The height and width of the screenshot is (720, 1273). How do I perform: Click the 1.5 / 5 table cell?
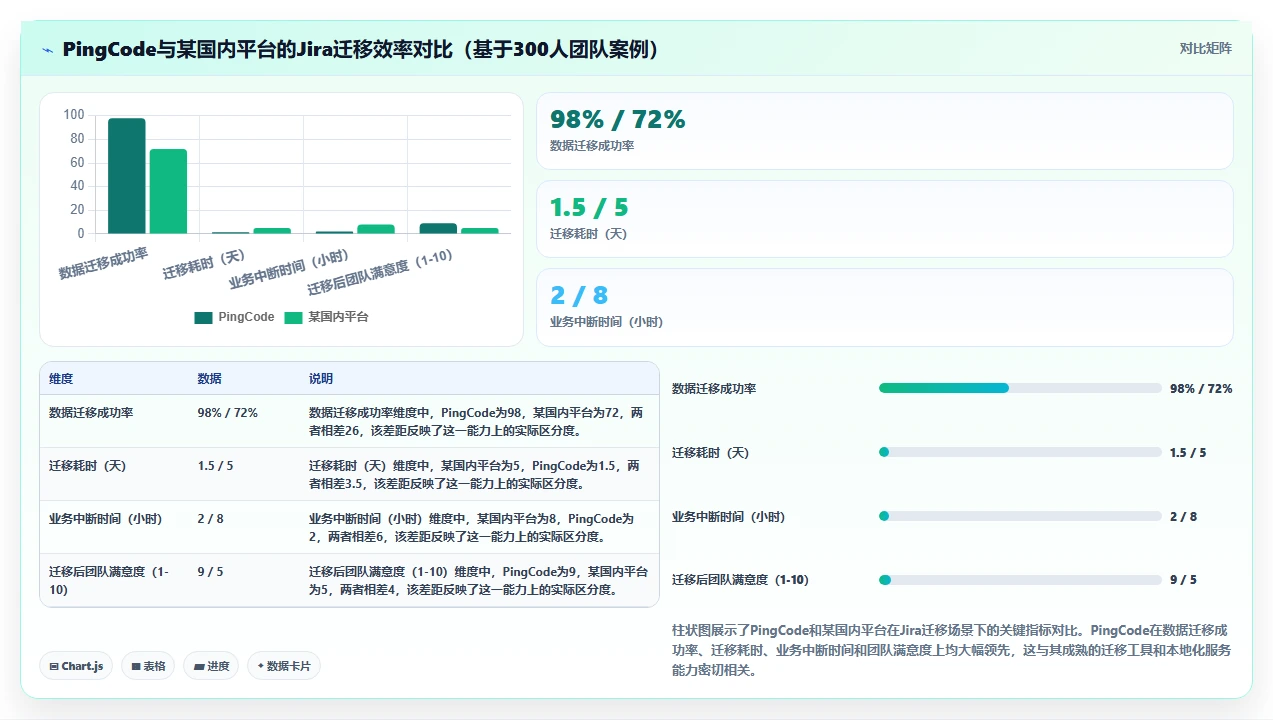pyautogui.click(x=216, y=466)
